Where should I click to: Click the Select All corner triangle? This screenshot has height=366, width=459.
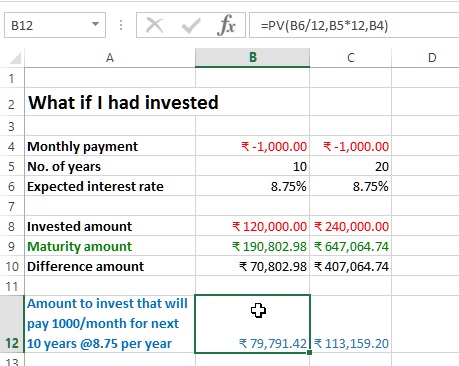(x=15, y=58)
